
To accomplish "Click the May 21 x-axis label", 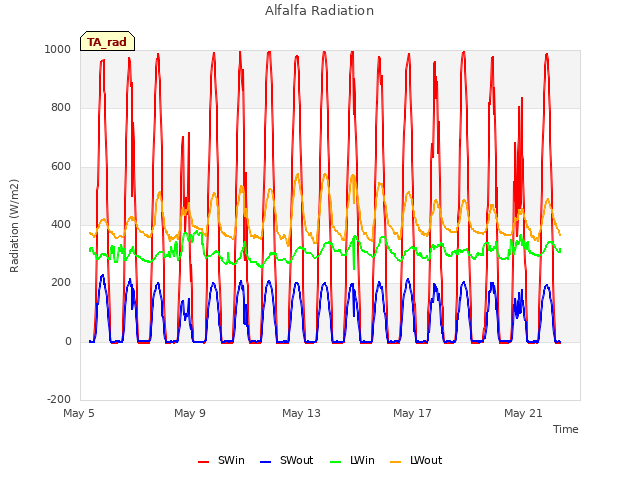I will click(523, 413).
